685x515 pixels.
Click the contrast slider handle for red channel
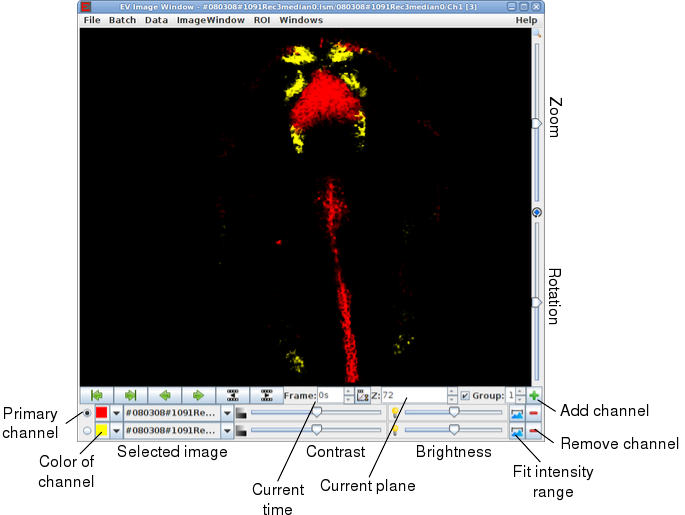pos(317,411)
